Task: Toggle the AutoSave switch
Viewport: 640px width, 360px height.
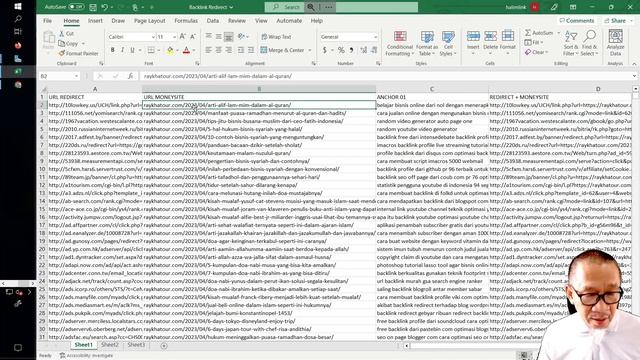Action: (x=76, y=7)
